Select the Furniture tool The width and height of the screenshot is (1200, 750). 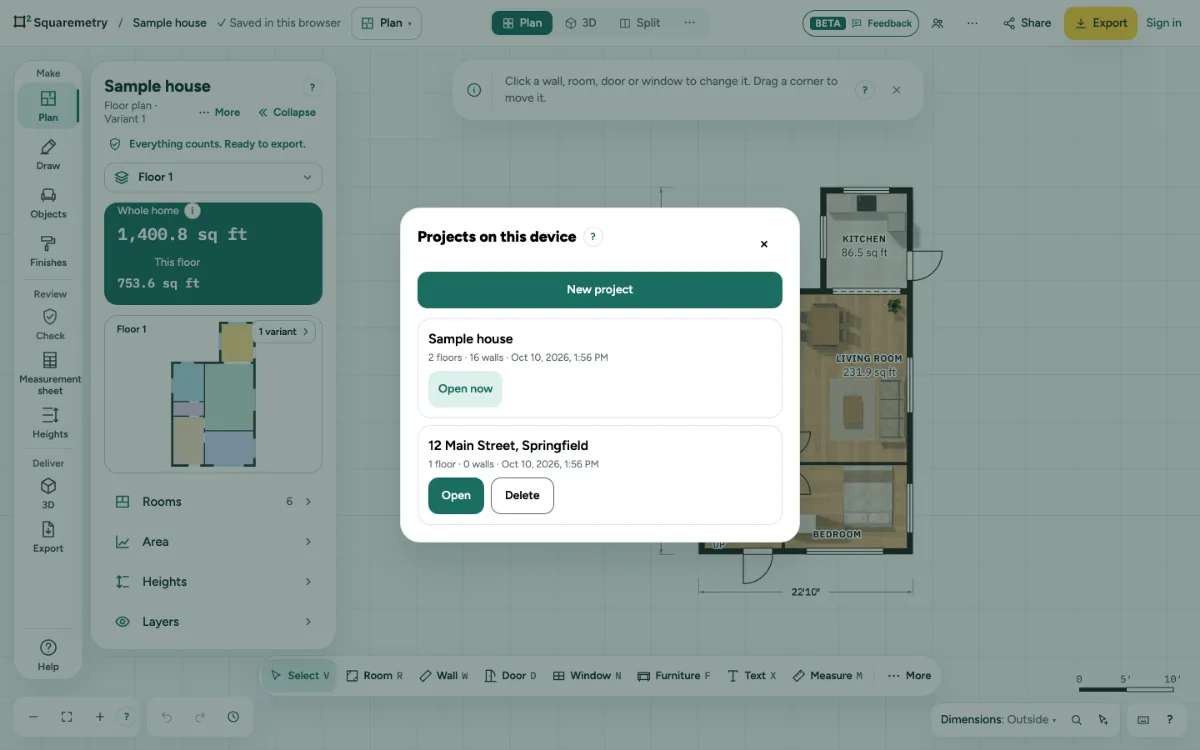point(674,676)
